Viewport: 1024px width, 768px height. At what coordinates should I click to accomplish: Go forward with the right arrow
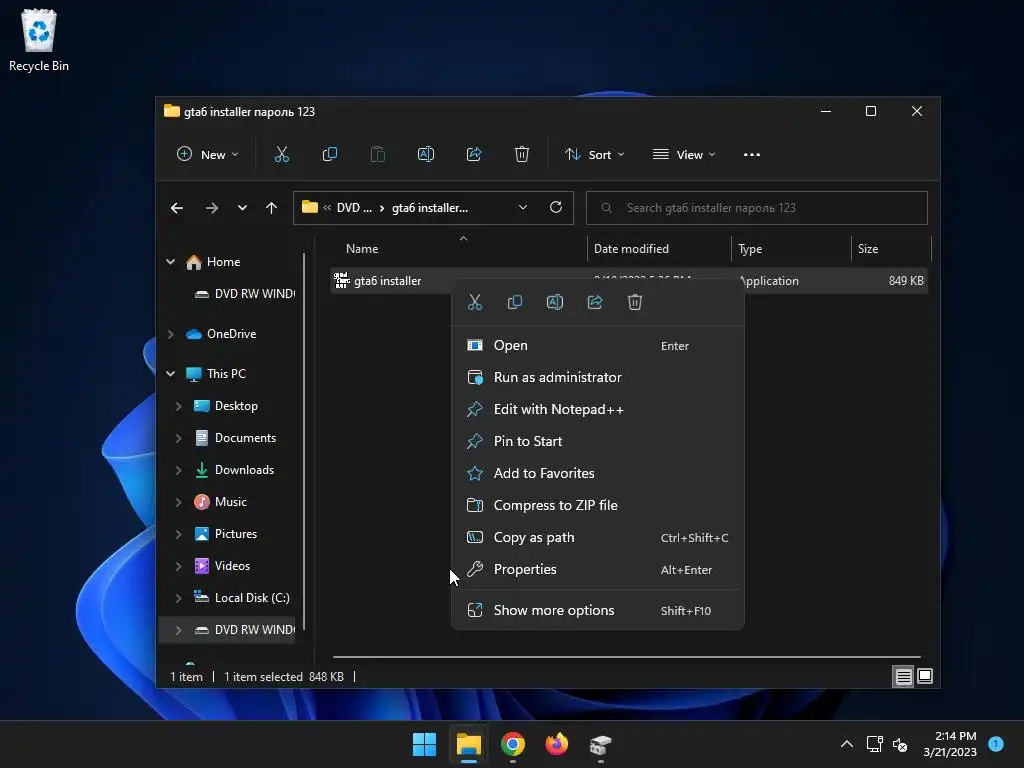tap(212, 208)
